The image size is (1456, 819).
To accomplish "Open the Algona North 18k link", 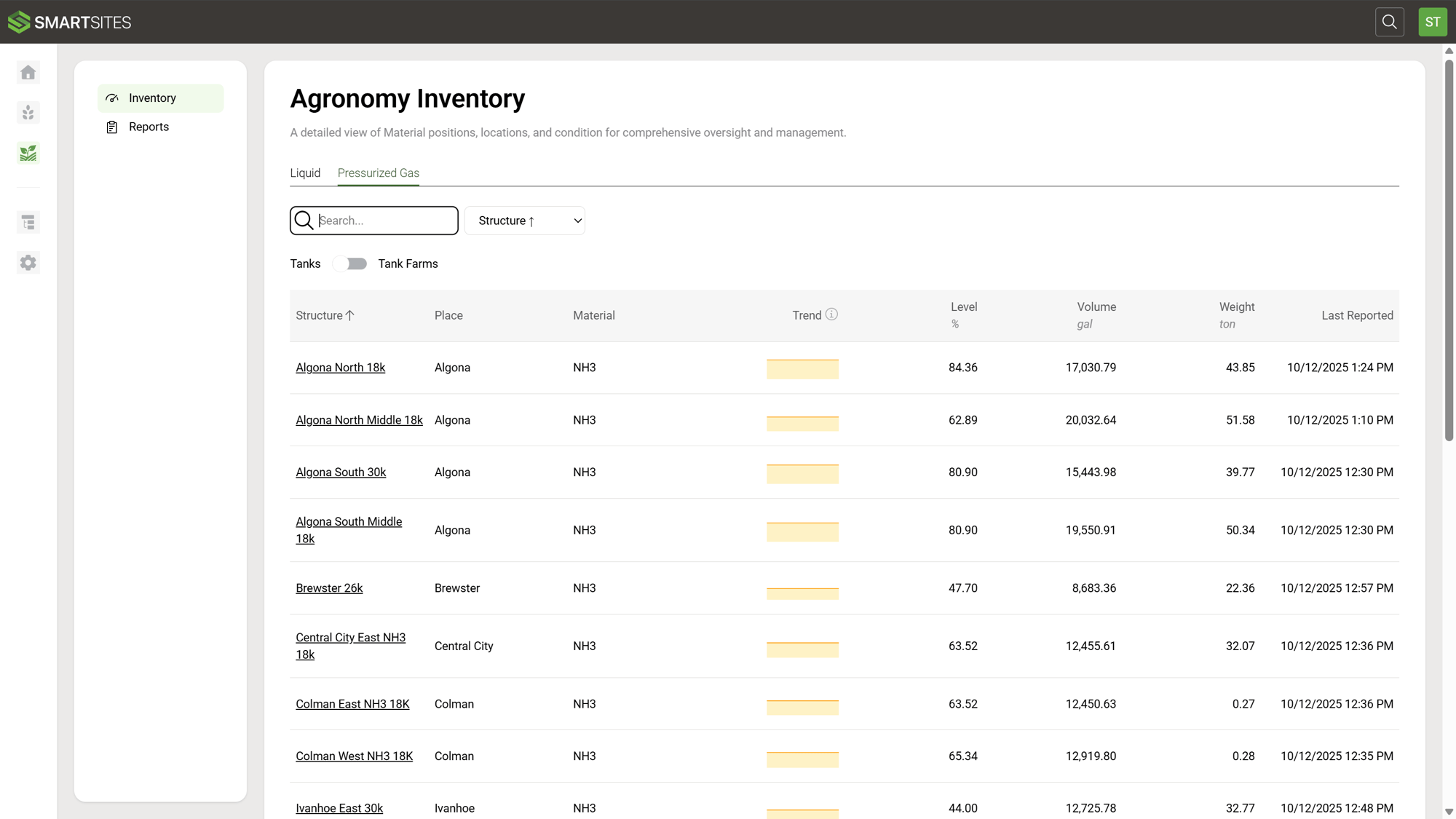I will (x=340, y=368).
